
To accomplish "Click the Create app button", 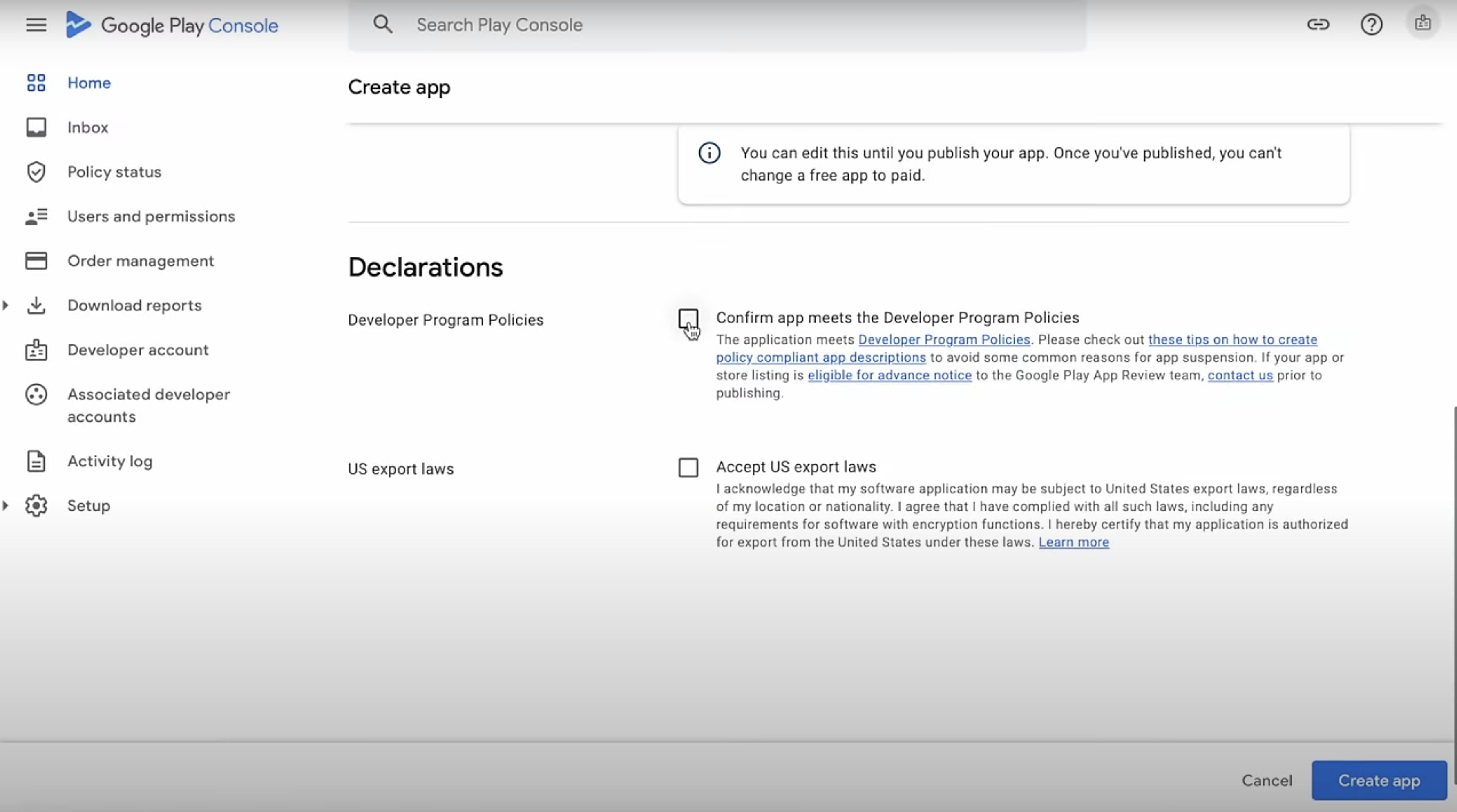I will coord(1379,780).
